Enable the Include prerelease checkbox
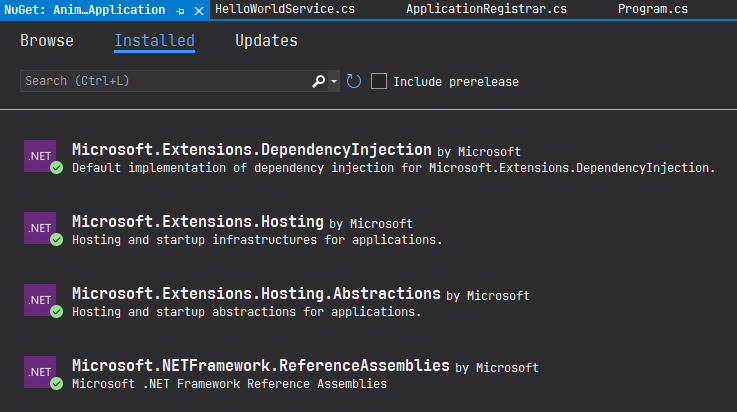The height and width of the screenshot is (412, 737). (x=379, y=81)
